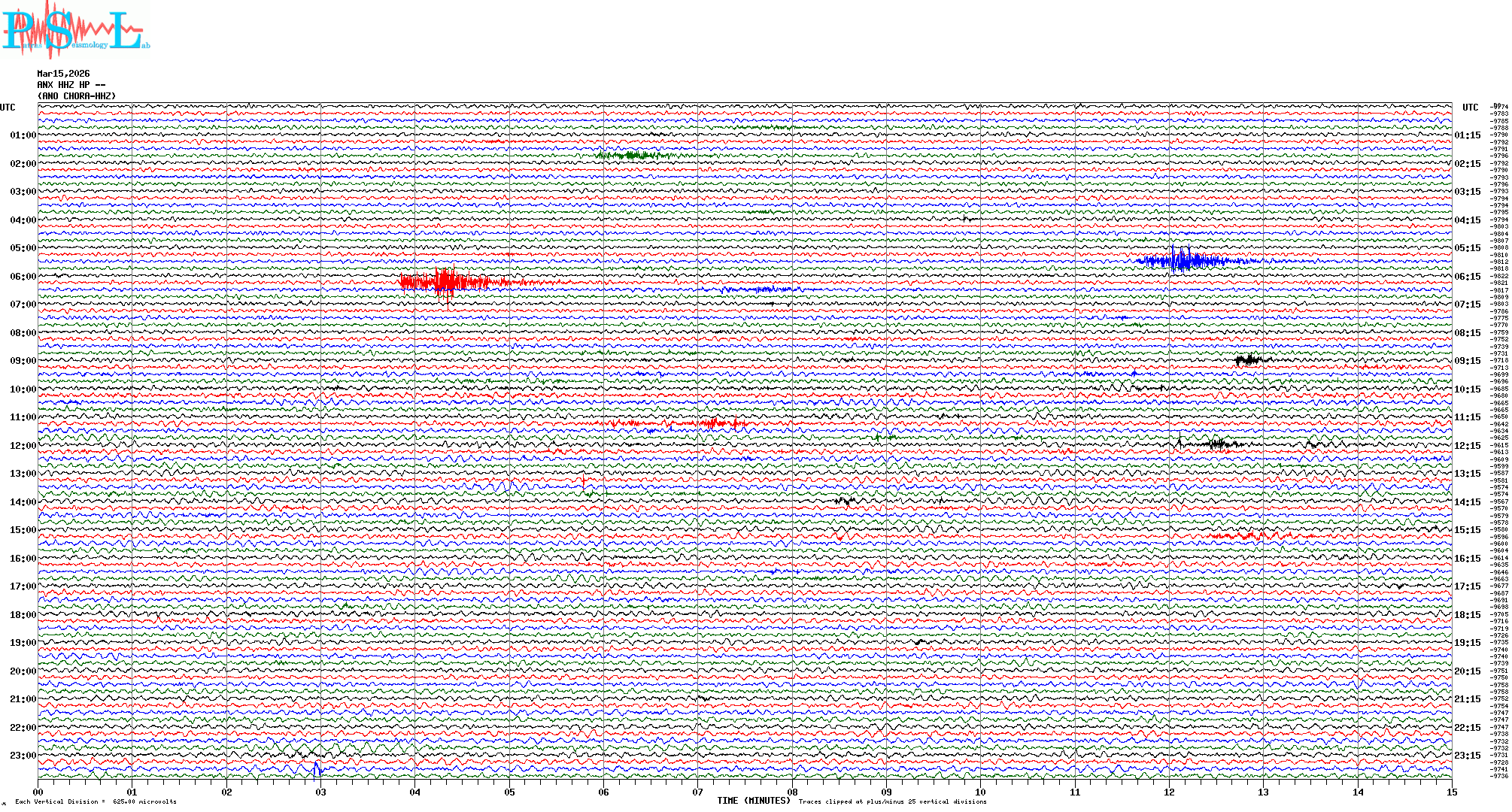
Task: Click the TIME (MINUTES) axis title
Action: [753, 801]
